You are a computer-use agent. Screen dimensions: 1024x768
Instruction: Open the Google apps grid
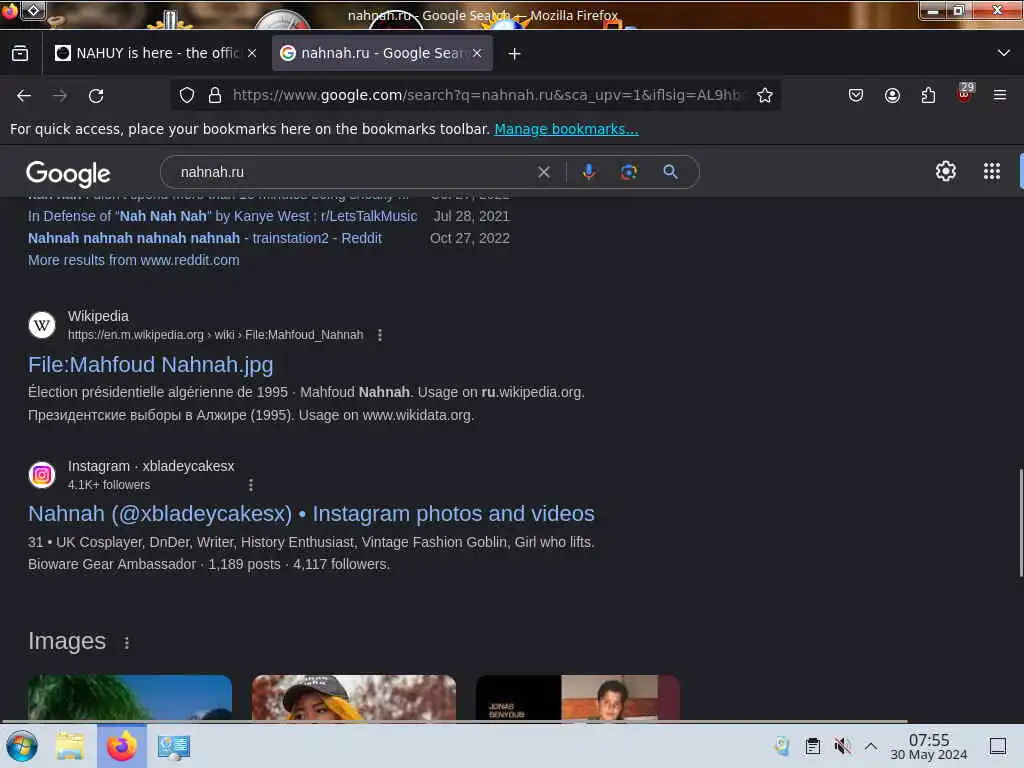pos(991,171)
